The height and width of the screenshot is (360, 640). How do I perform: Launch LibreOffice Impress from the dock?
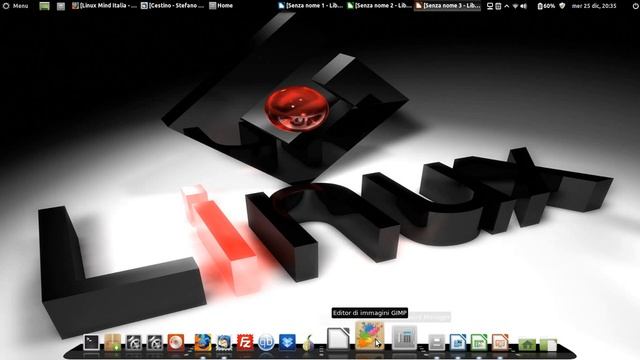500,342
